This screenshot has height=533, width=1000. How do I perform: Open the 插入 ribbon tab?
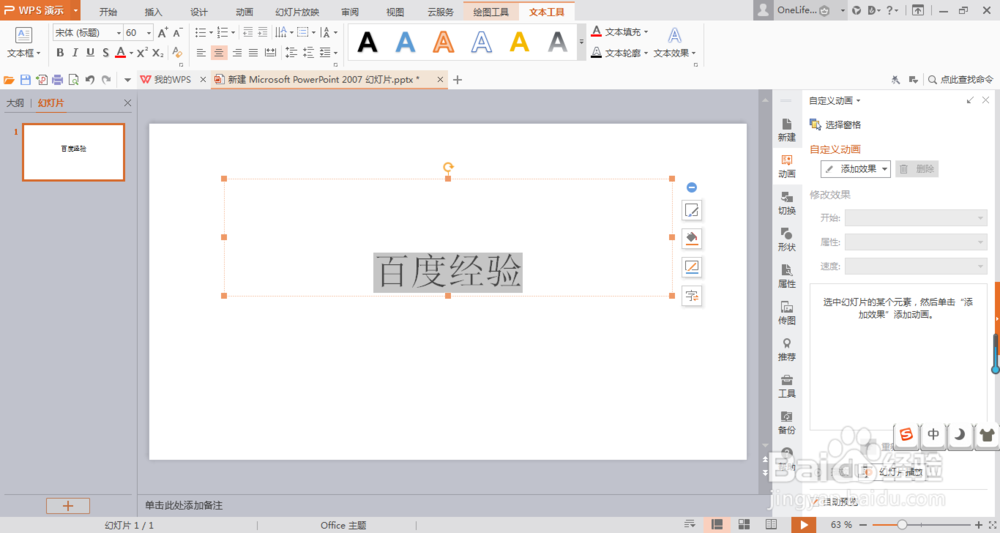coord(153,12)
